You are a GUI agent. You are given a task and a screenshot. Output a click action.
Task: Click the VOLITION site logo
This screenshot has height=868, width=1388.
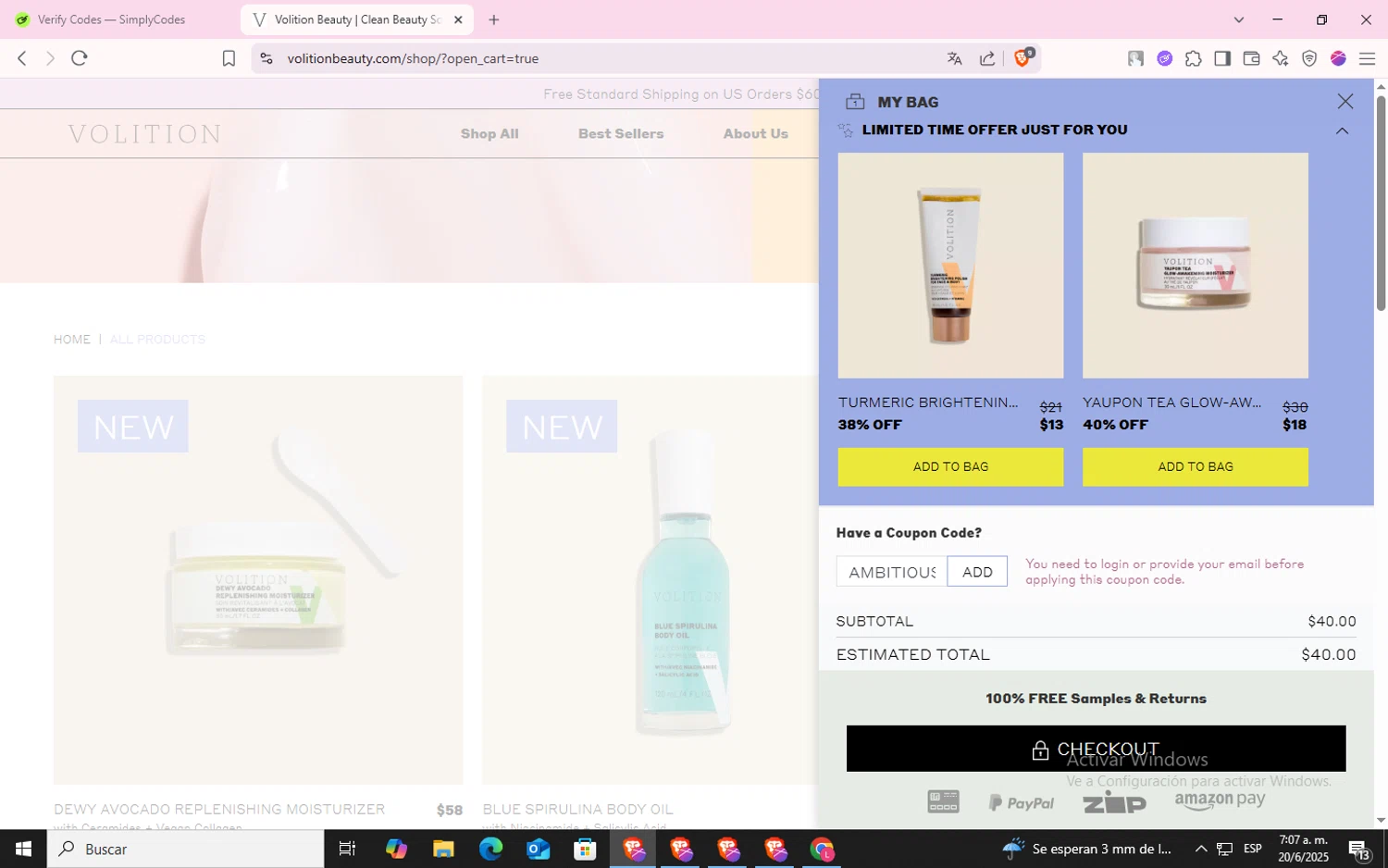(x=145, y=134)
